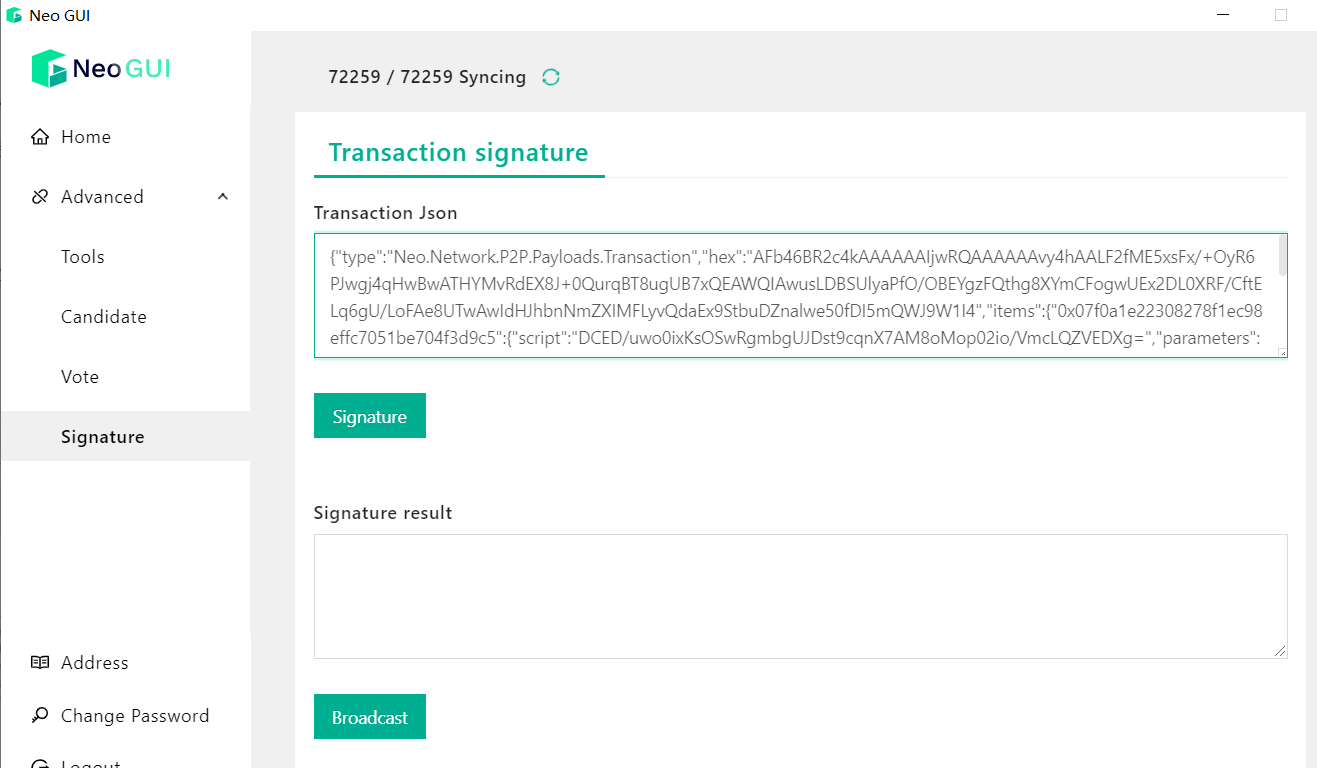Click inside the Transaction Json text box
The width and height of the screenshot is (1317, 768).
(795, 296)
